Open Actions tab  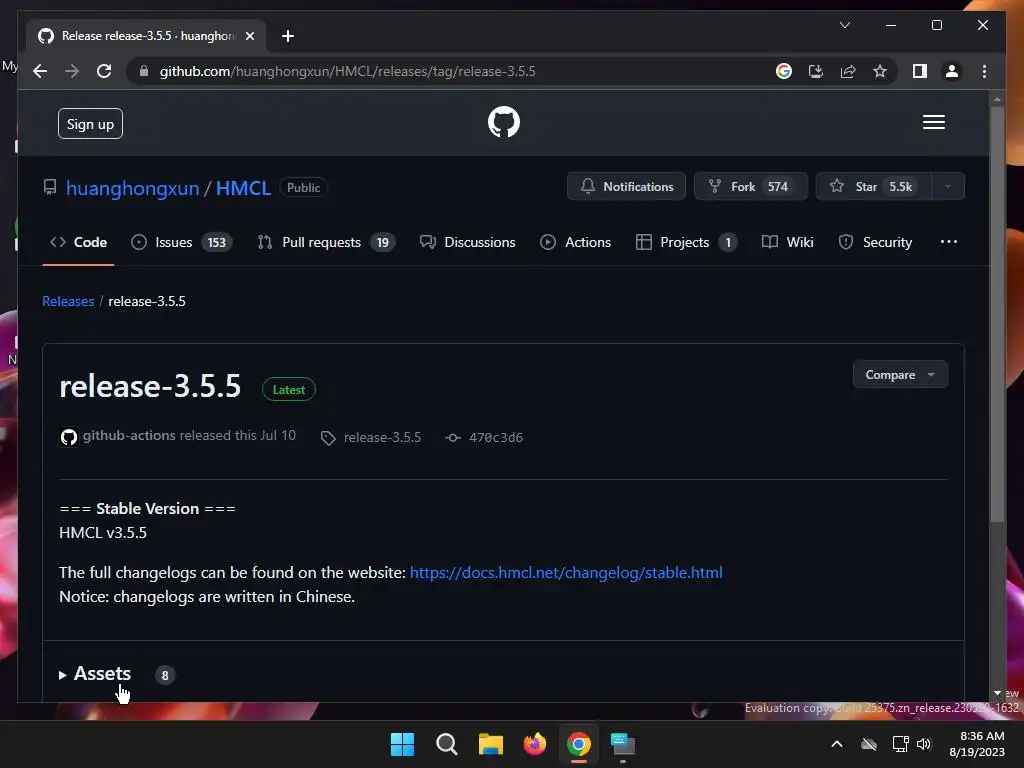(x=575, y=242)
